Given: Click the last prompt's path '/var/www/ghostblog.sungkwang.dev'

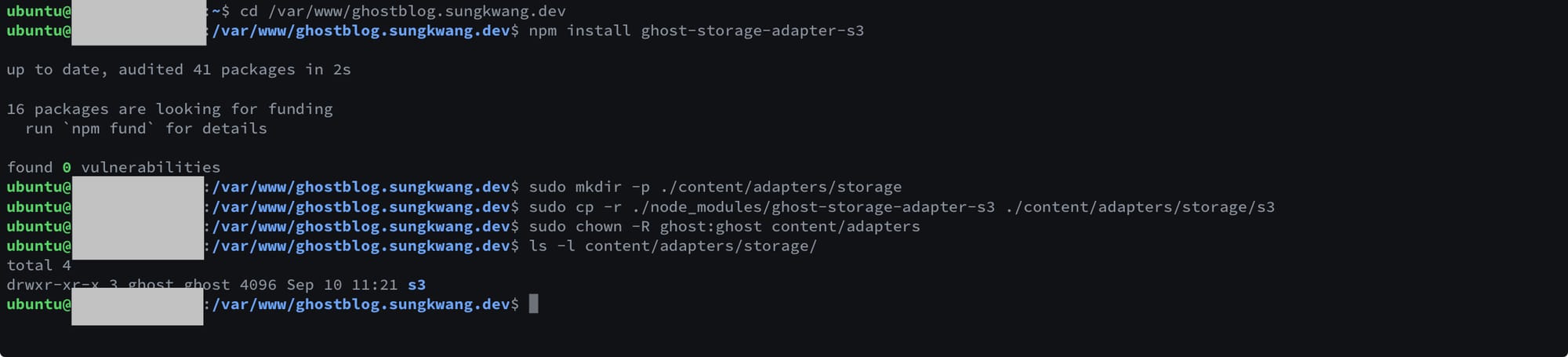Looking at the screenshot, I should coord(361,304).
